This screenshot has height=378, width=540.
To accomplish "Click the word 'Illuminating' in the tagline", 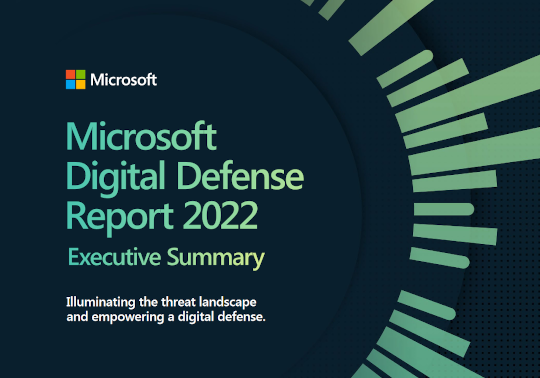I will pyautogui.click(x=101, y=302).
